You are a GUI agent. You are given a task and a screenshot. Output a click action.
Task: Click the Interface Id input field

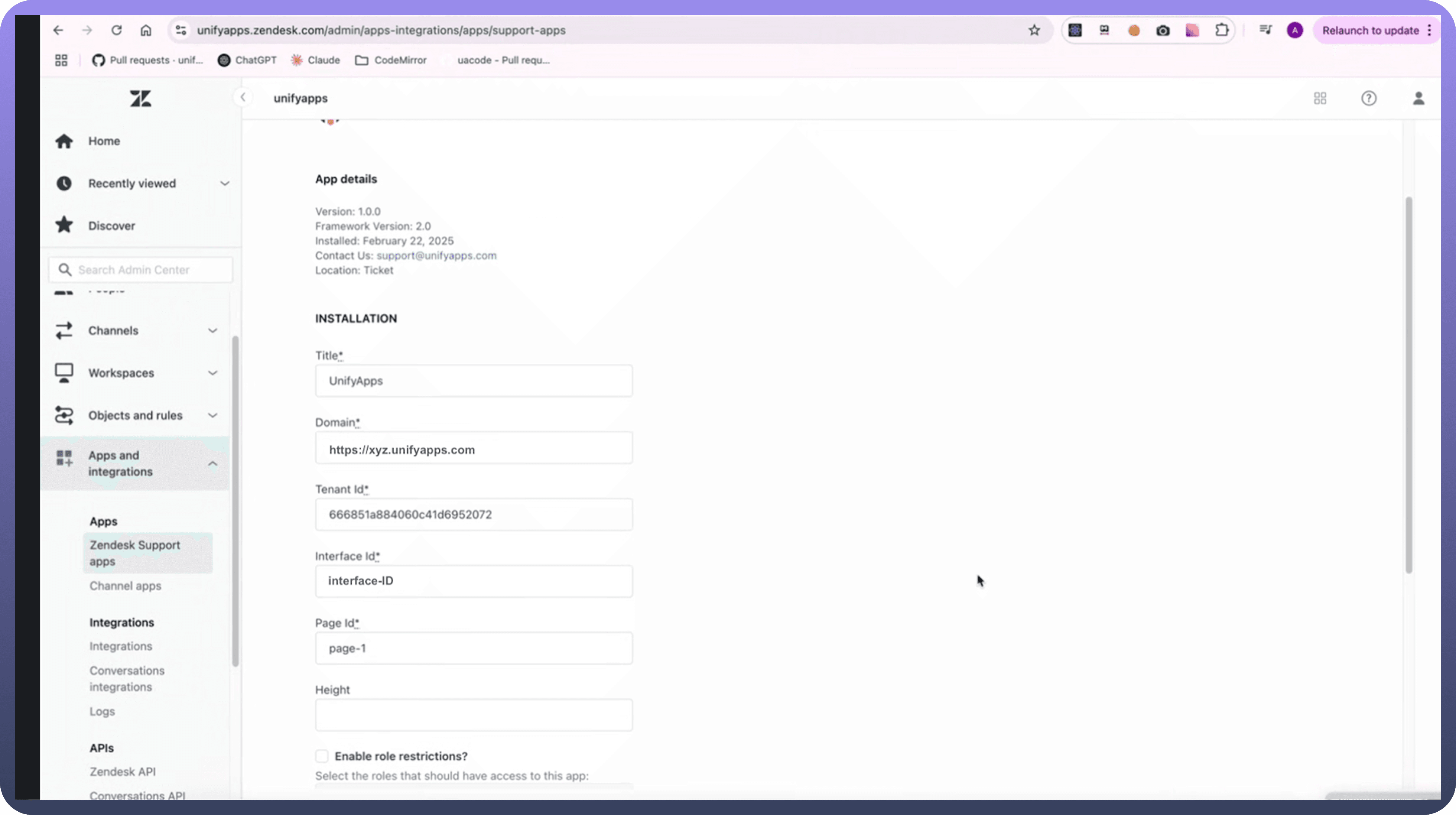474,582
